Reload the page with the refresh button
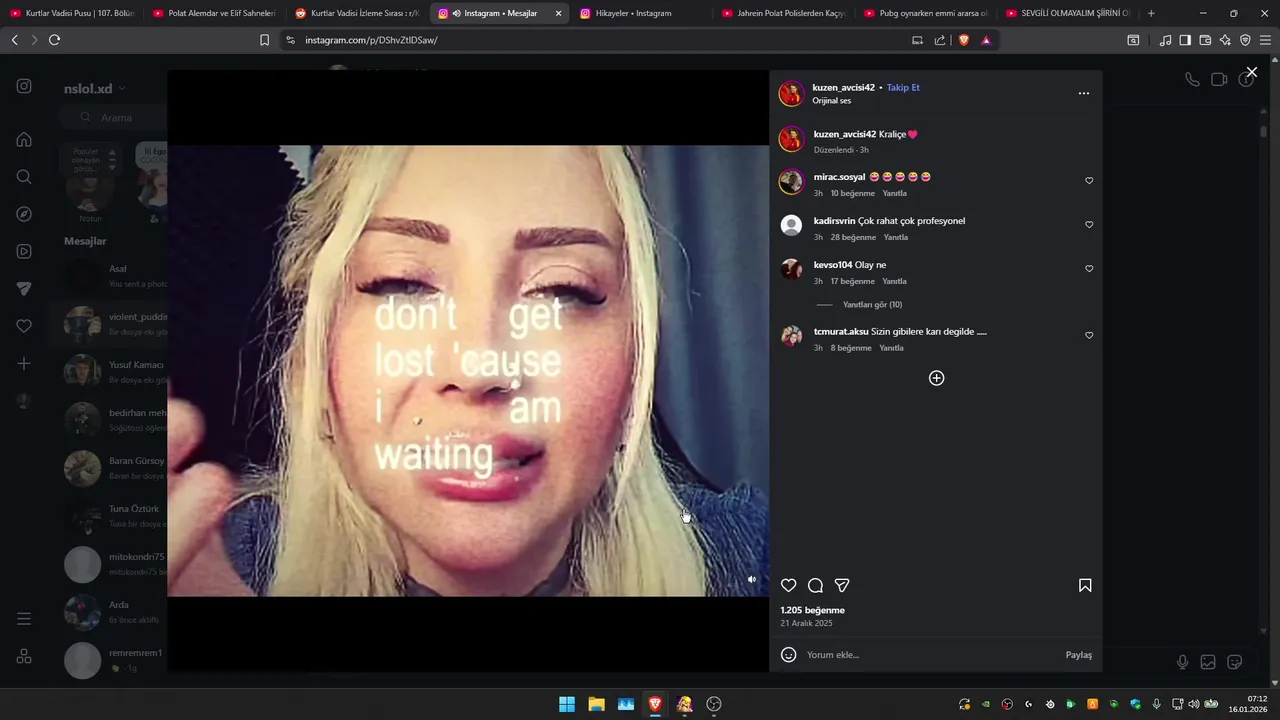The width and height of the screenshot is (1280, 720). [54, 40]
